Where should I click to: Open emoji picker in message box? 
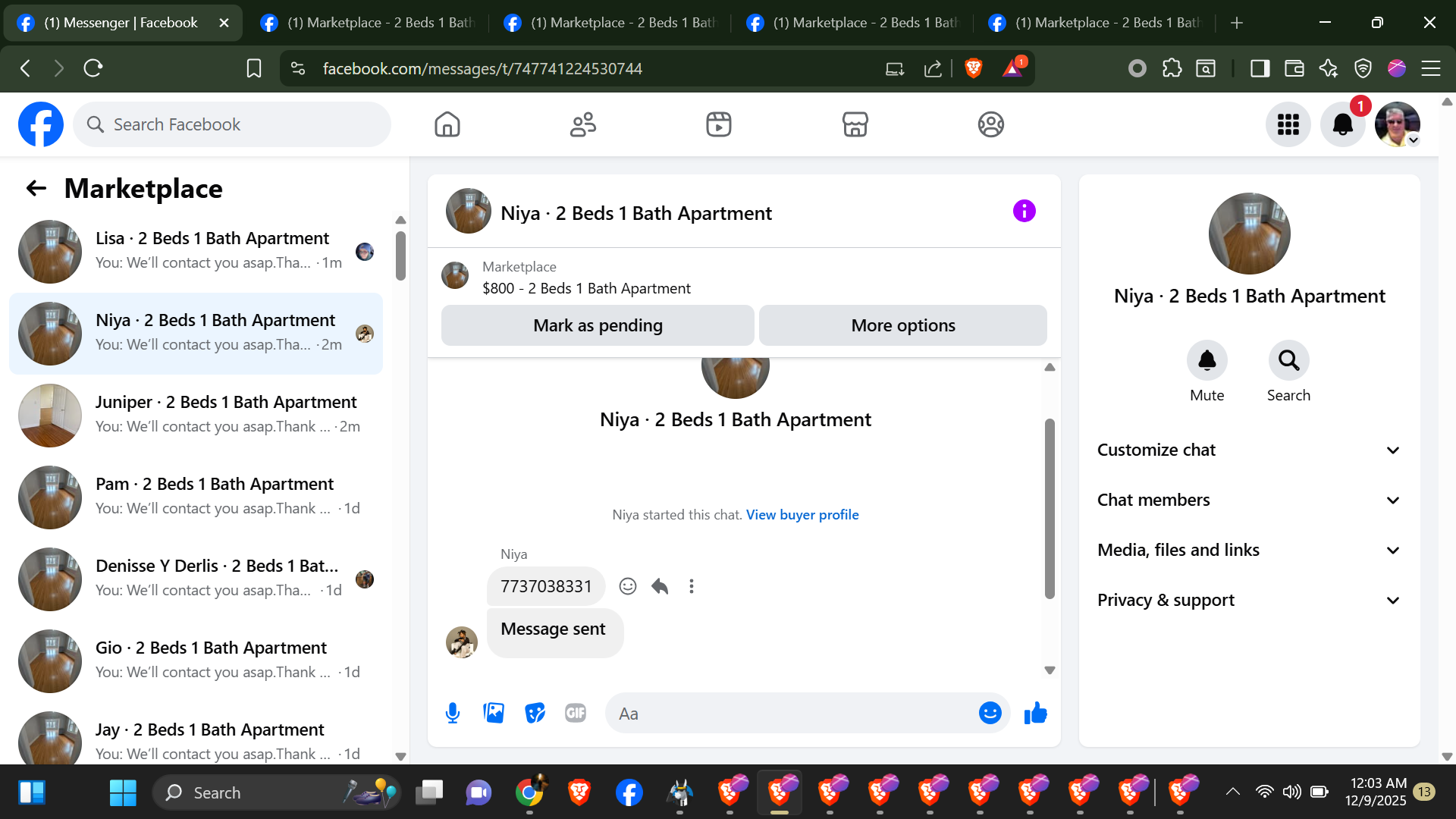click(990, 713)
